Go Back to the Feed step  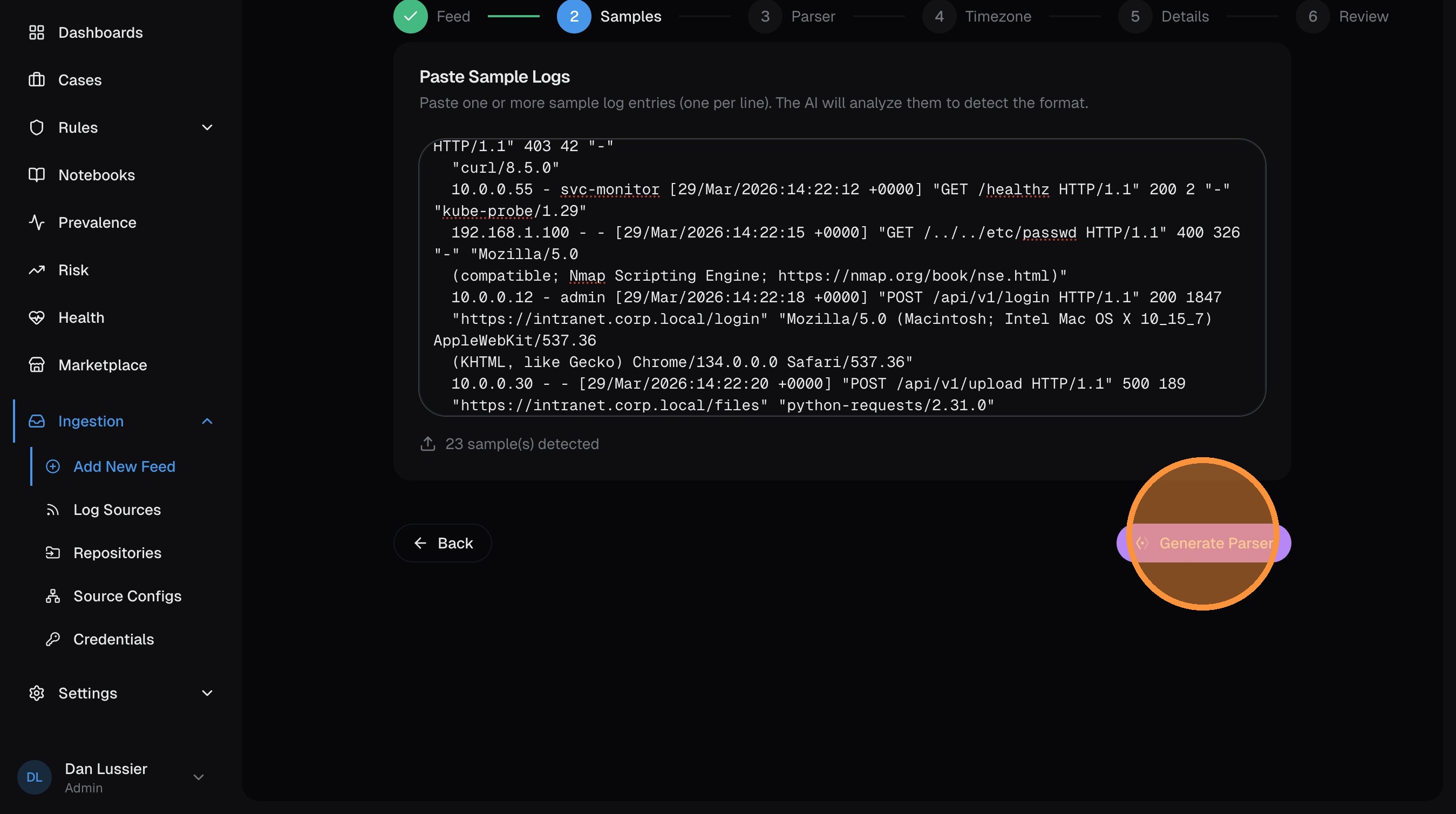[443, 542]
